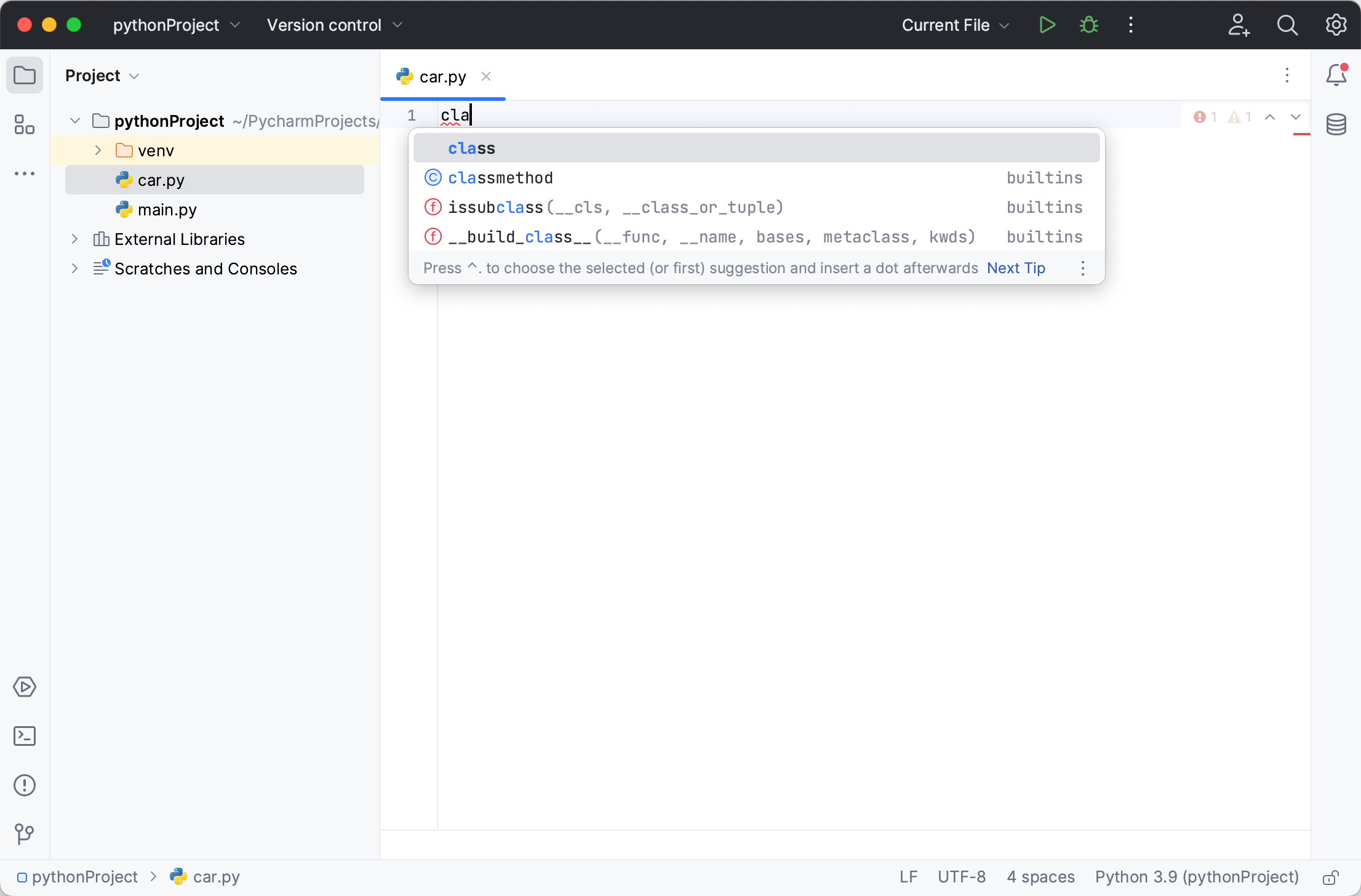Open editor tab options menu
Screen dimensions: 1361x896
1287,76
